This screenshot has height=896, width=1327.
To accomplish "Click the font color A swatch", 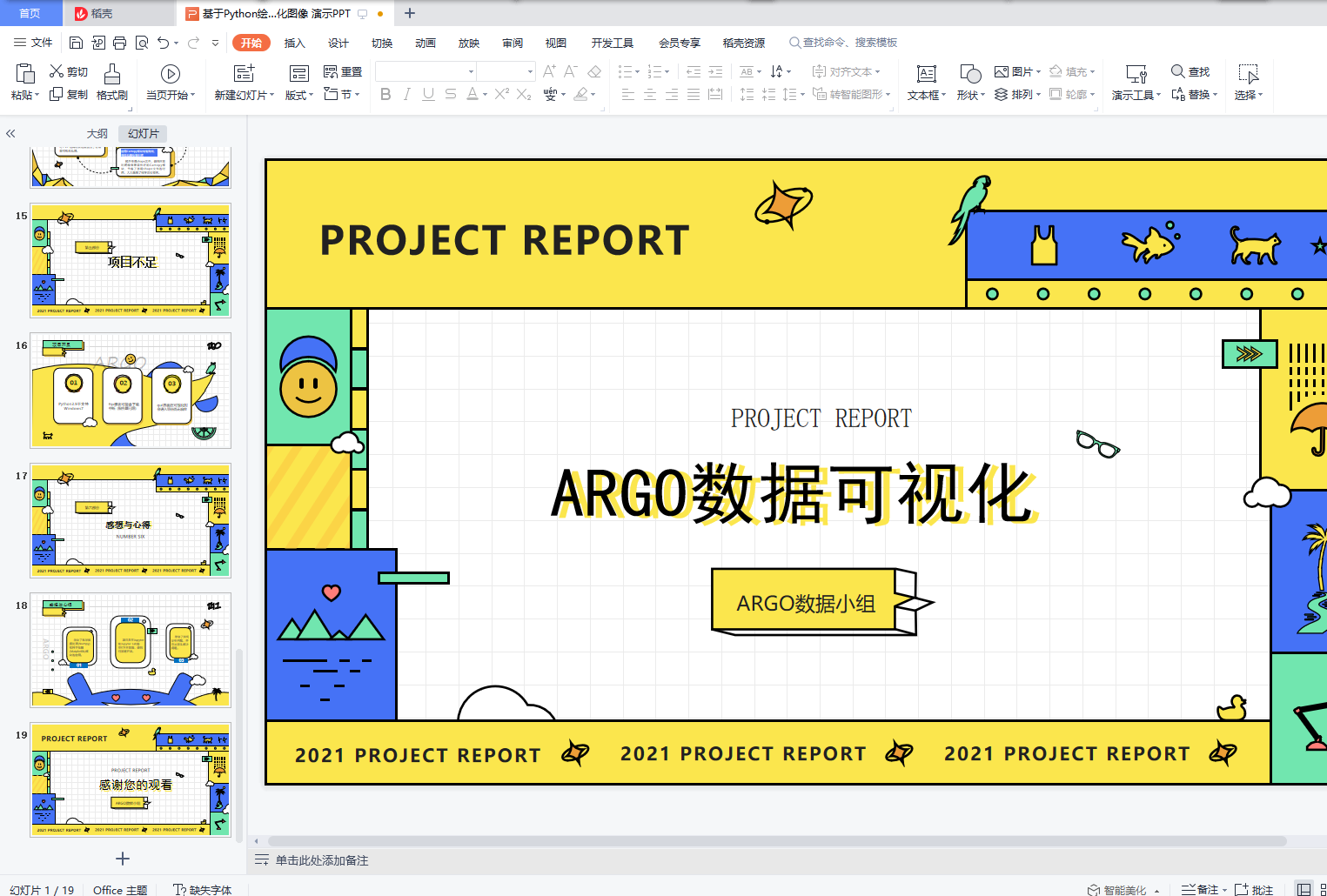I will coord(472,94).
